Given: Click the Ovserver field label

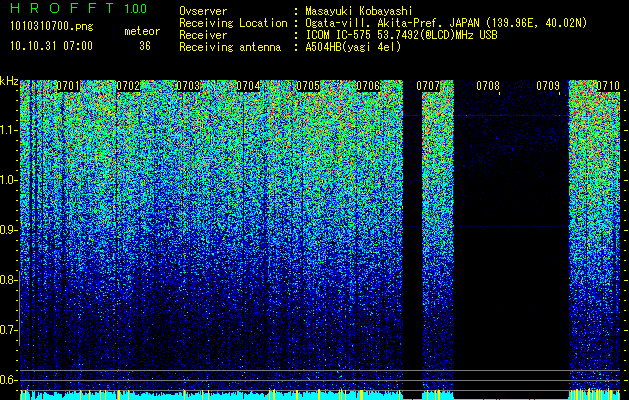Looking at the screenshot, I should pyautogui.click(x=203, y=11).
